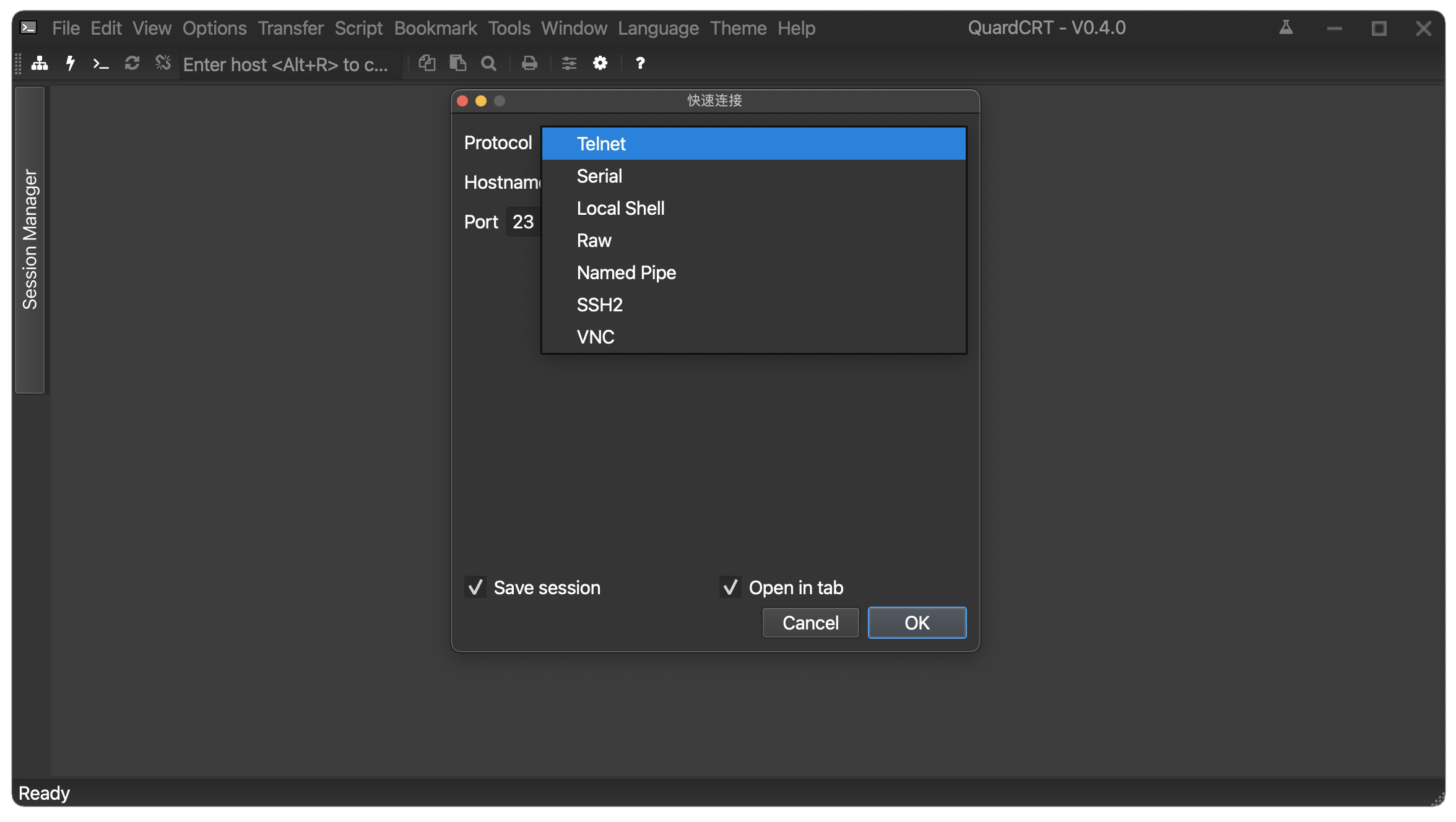Open the Bookmark menu
This screenshot has width=1456, height=822.
pyautogui.click(x=435, y=28)
